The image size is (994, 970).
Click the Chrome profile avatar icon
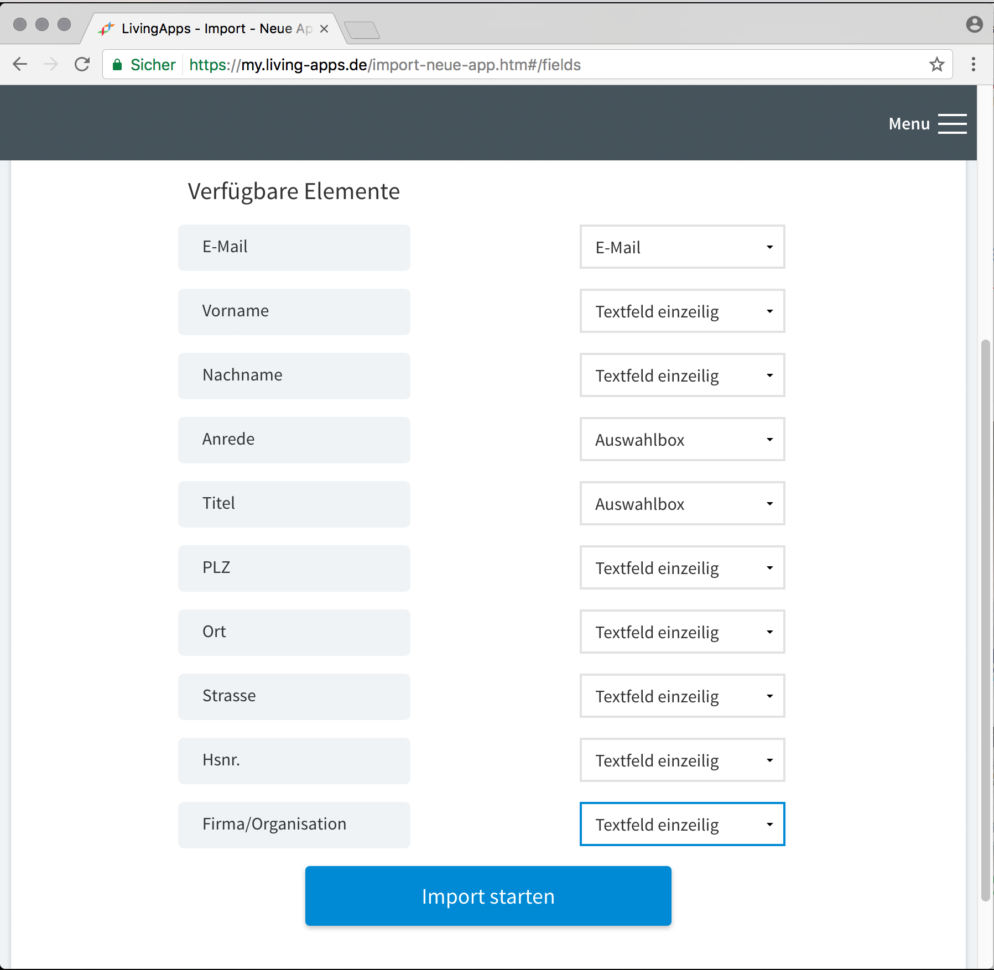tap(974, 25)
